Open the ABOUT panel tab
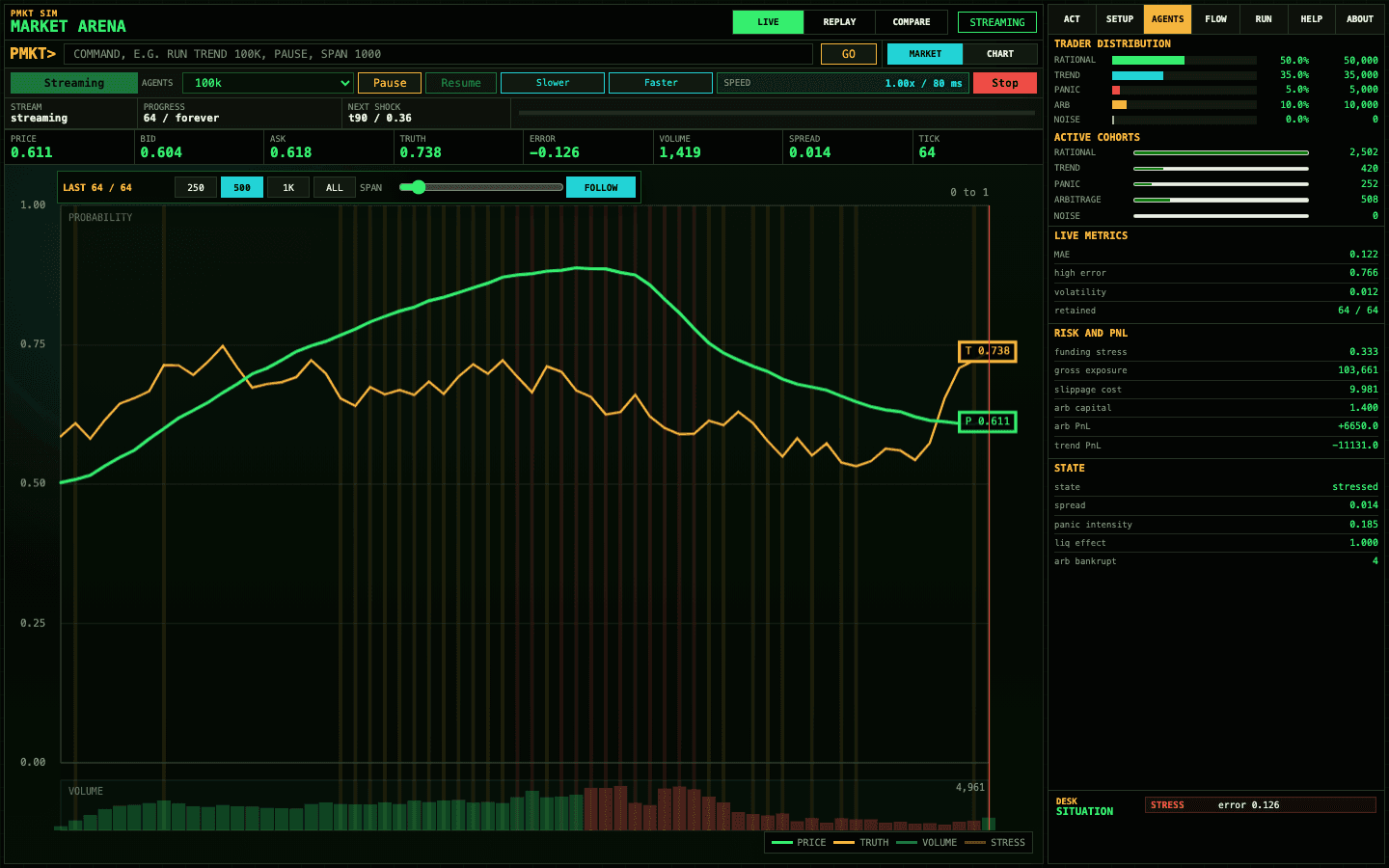The width and height of the screenshot is (1389, 868). pyautogui.click(x=1360, y=19)
